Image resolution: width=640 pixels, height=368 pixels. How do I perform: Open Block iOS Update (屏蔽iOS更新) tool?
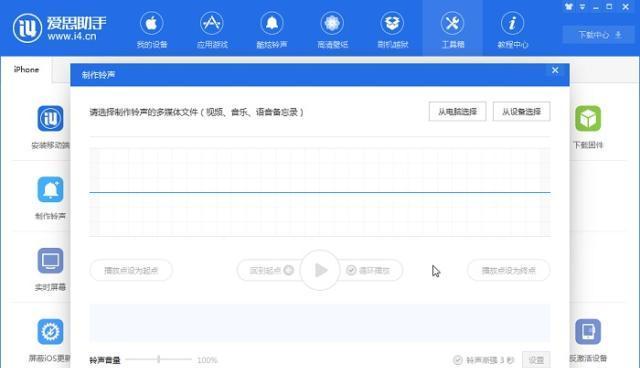click(x=50, y=340)
